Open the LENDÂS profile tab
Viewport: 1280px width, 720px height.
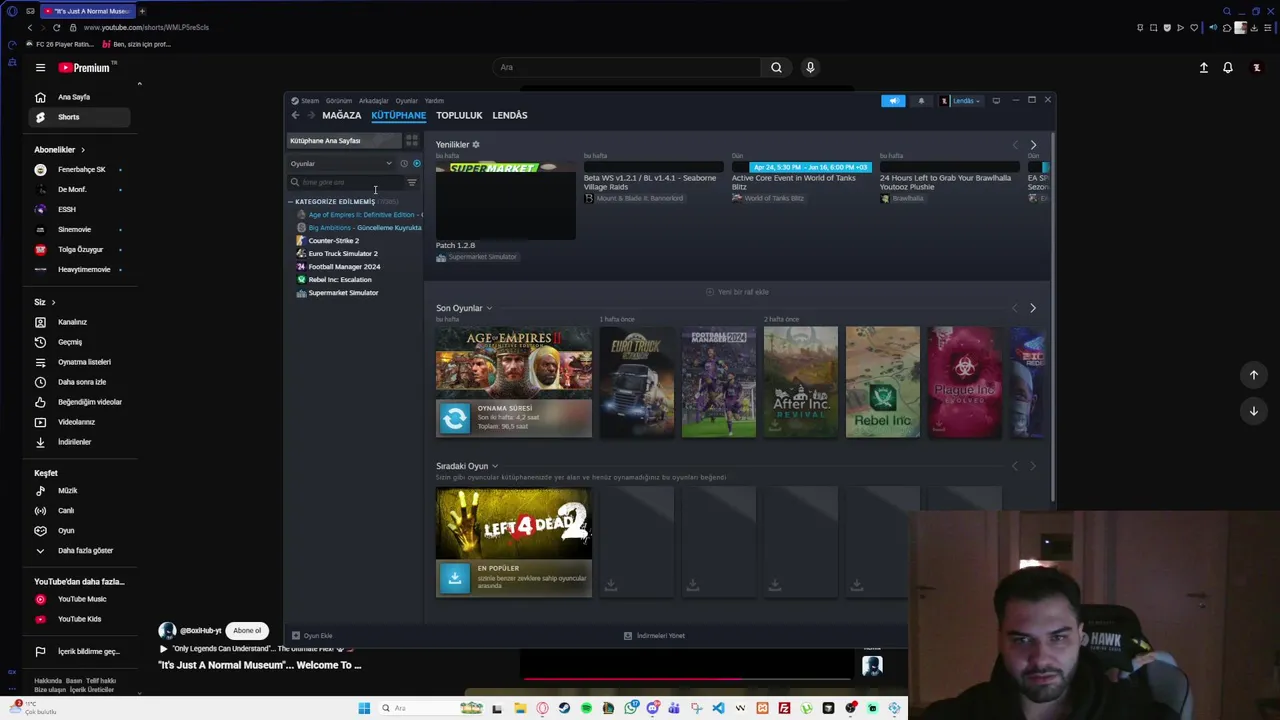(510, 116)
